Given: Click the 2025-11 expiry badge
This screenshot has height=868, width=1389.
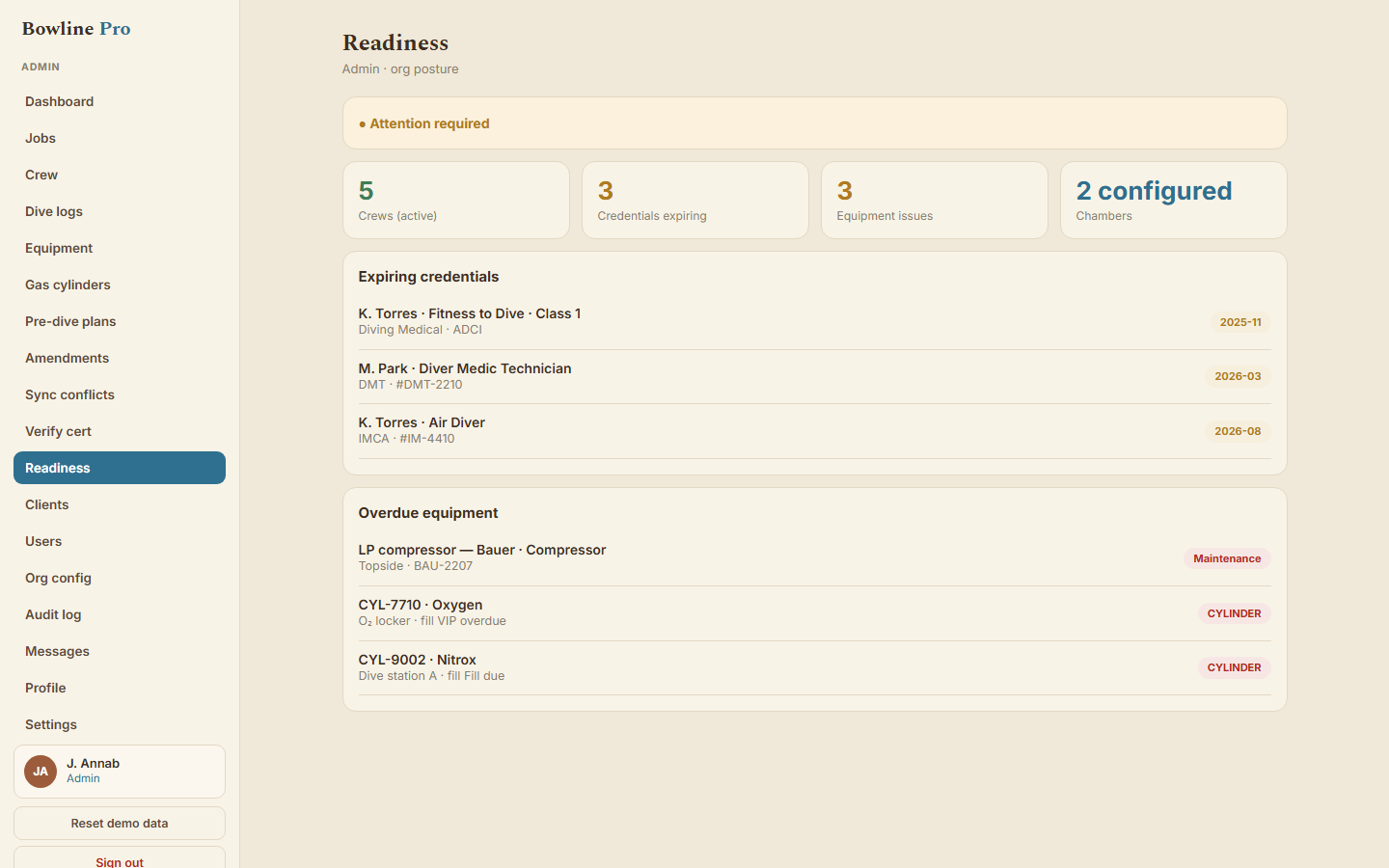Looking at the screenshot, I should pyautogui.click(x=1240, y=322).
